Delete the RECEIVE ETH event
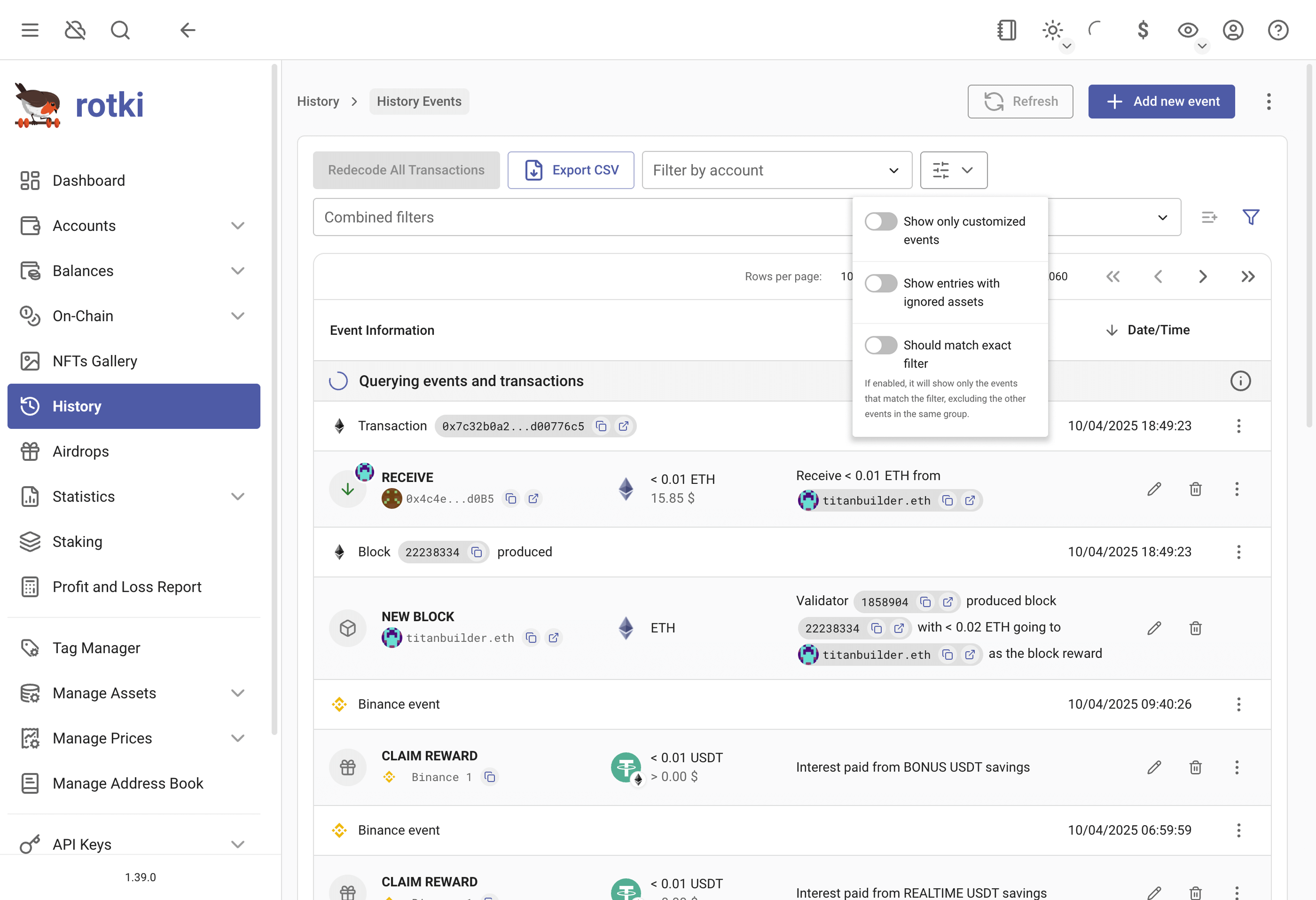Image resolution: width=1316 pixels, height=900 pixels. coord(1195,489)
